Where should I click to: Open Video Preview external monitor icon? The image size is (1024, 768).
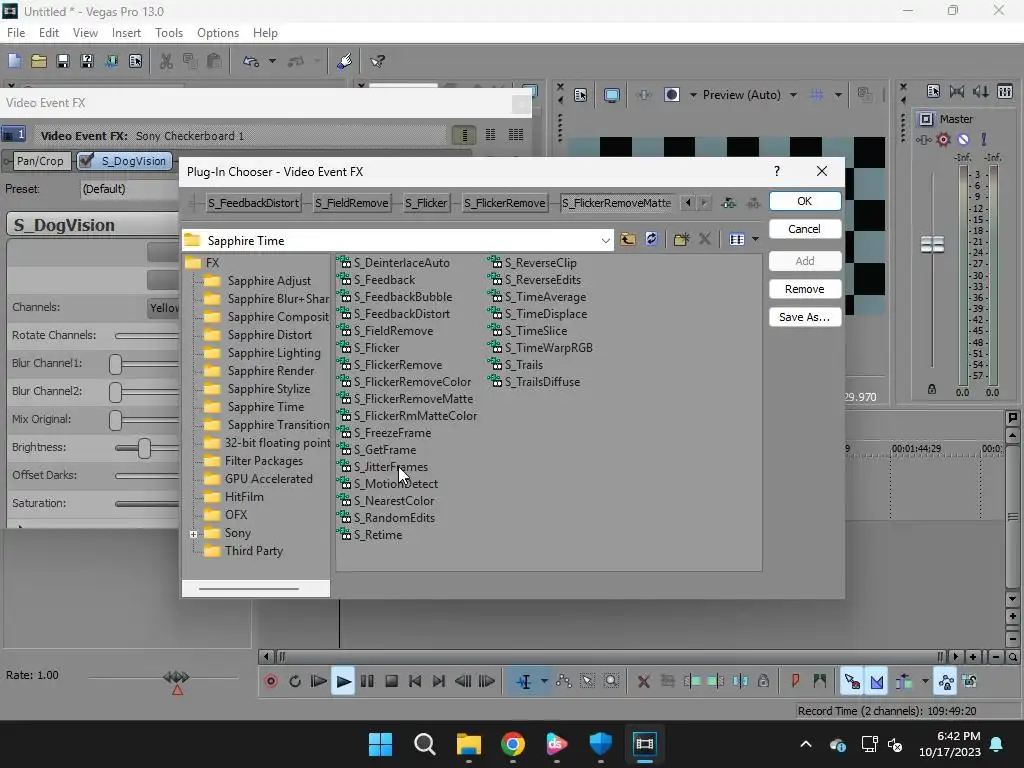coord(611,95)
